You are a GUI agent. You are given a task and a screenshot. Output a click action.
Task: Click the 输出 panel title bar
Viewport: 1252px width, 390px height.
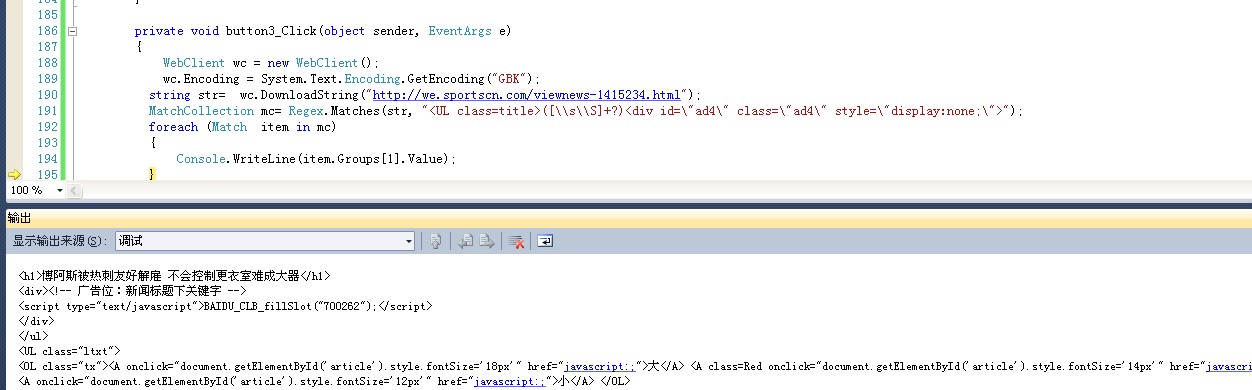pyautogui.click(x=626, y=218)
